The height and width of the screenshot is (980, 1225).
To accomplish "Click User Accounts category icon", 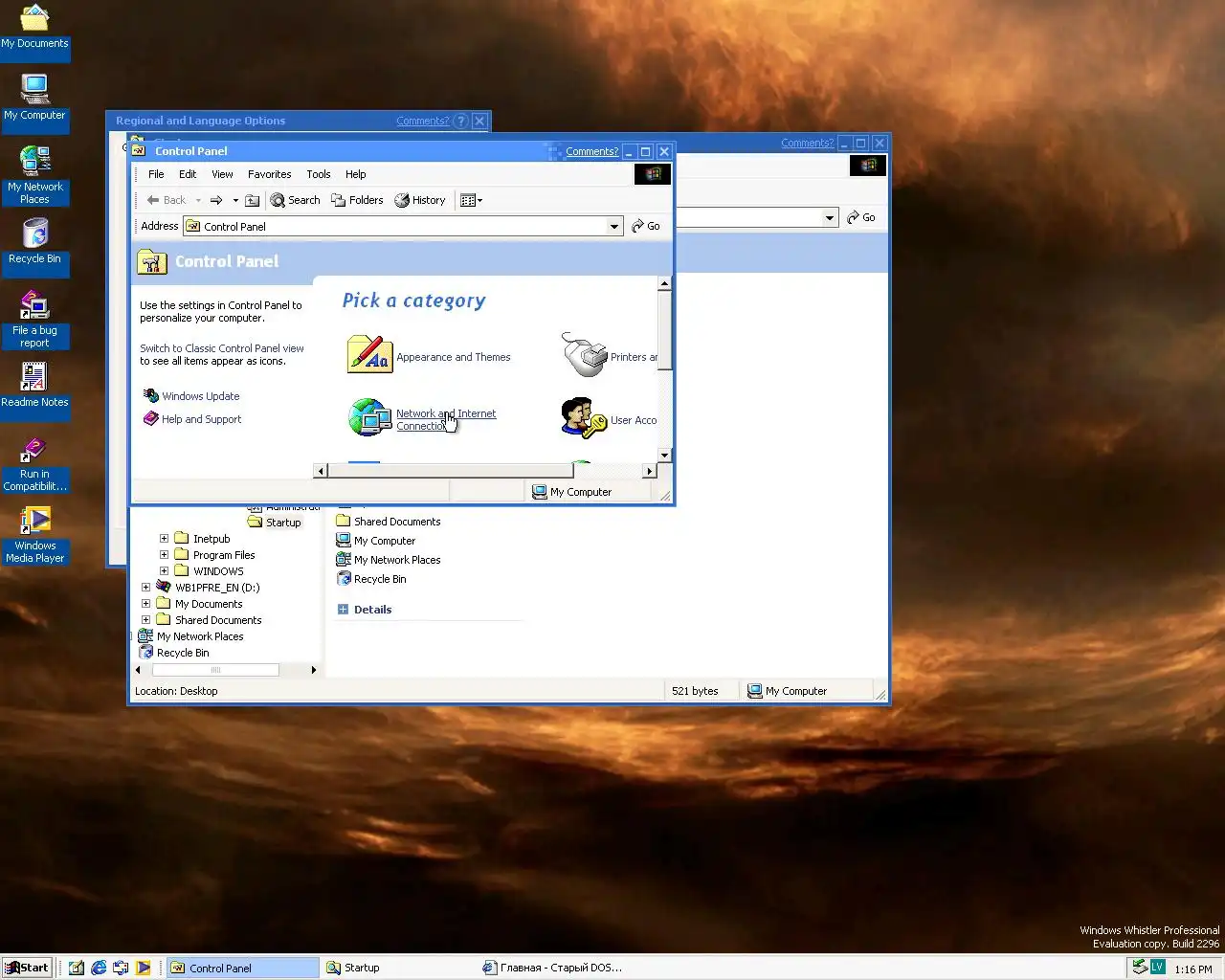I will tap(584, 418).
